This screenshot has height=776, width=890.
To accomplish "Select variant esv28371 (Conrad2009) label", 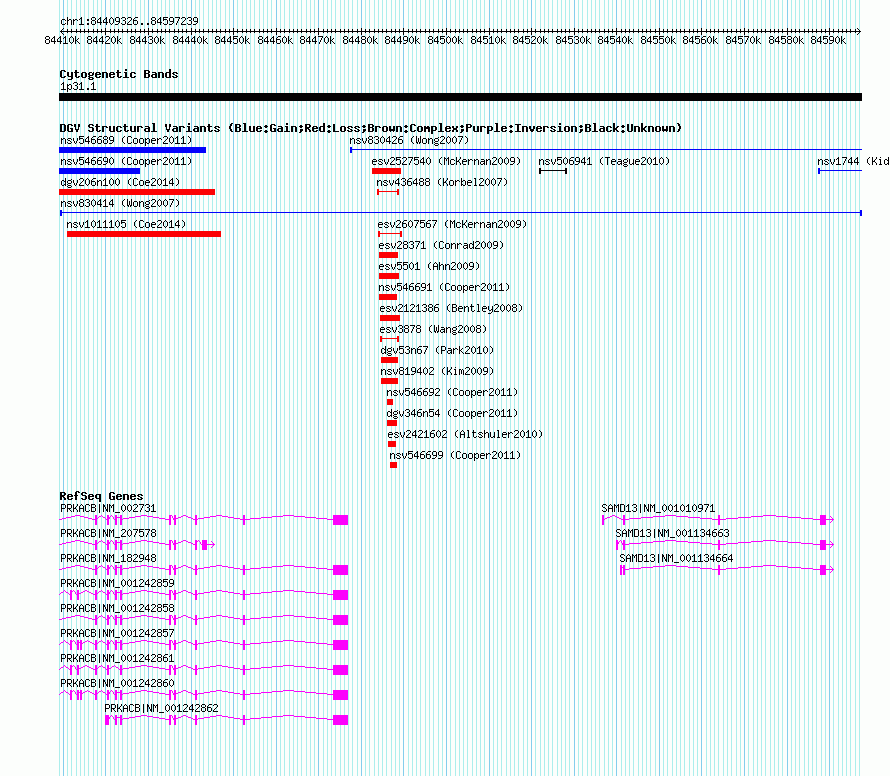I will click(441, 245).
